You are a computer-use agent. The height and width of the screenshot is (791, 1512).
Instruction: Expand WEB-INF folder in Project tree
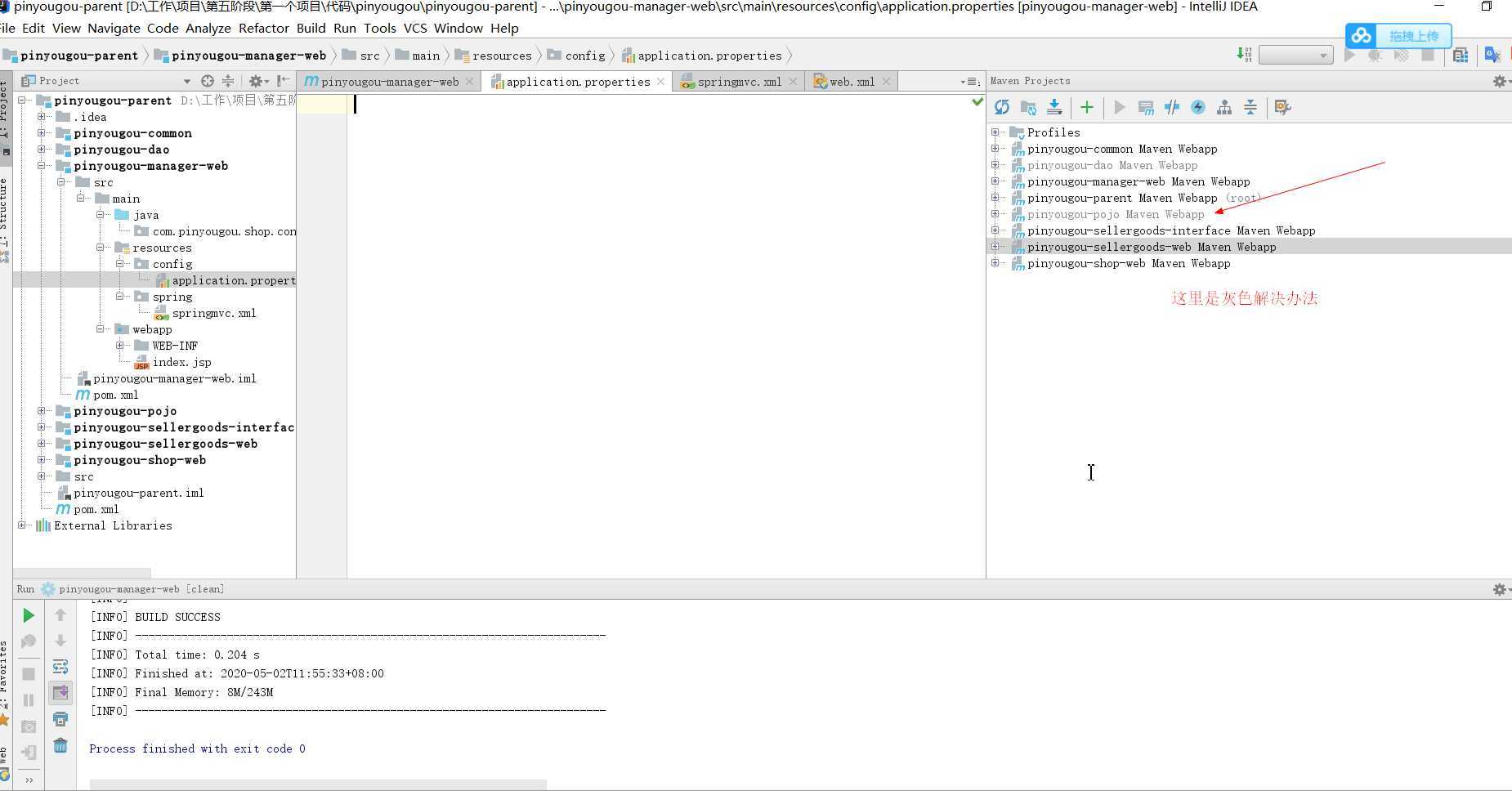click(x=120, y=346)
